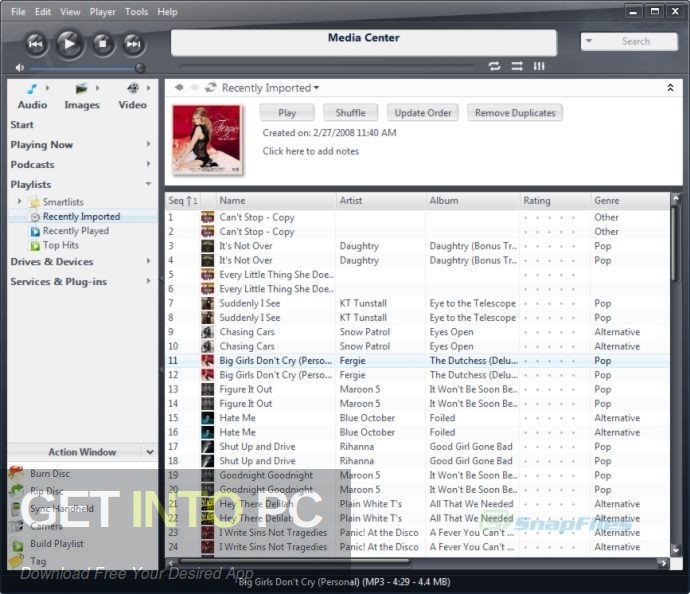Click the Search input field
This screenshot has width=690, height=594.
pos(636,41)
